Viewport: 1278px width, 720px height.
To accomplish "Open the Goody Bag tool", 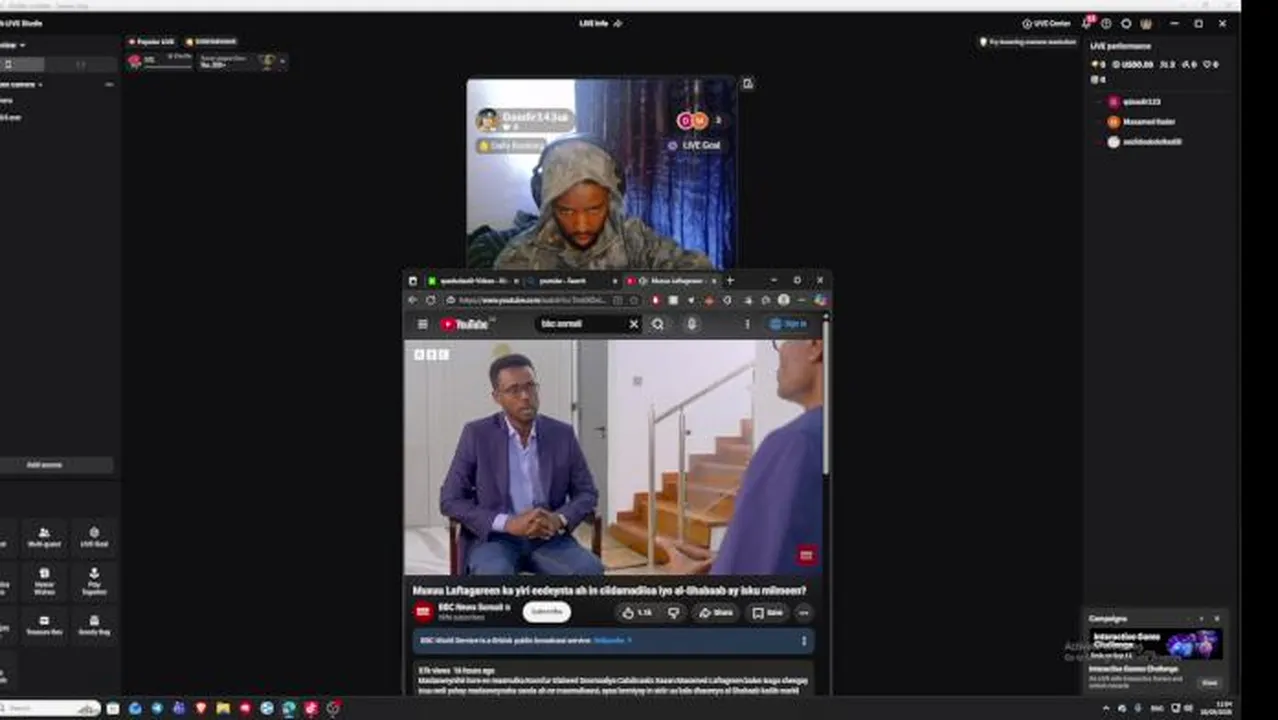I will pos(94,625).
